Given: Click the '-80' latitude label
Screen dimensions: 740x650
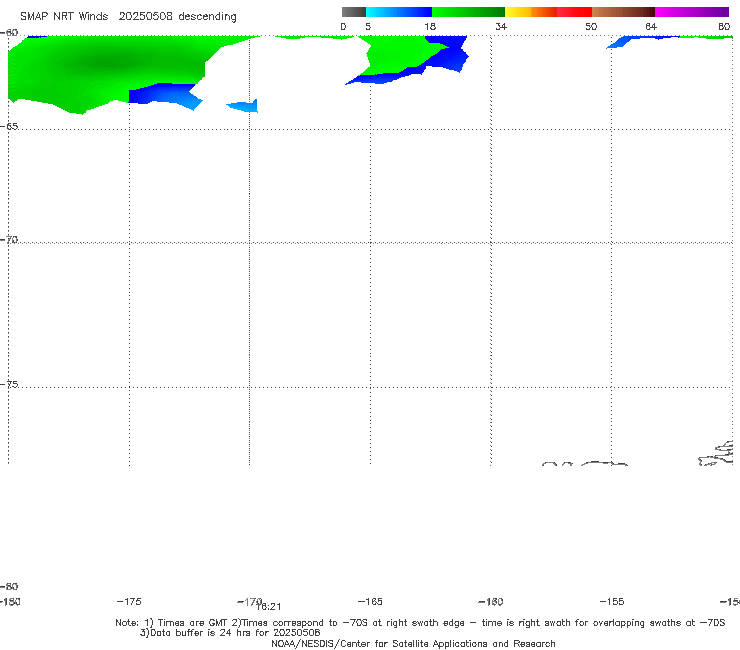Looking at the screenshot, I should 9,586.
